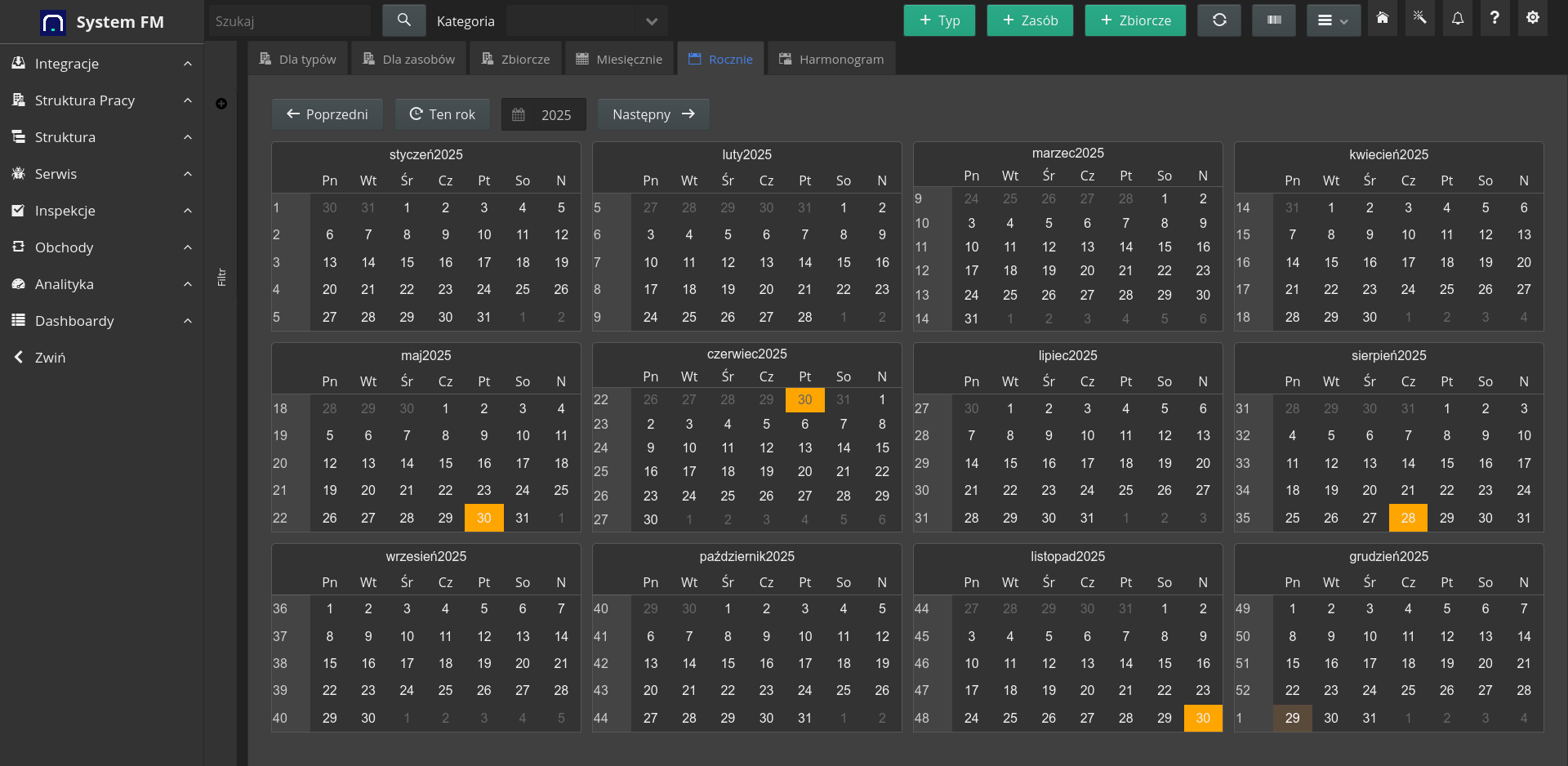
Task: Open notifications bell
Action: pos(1457,18)
